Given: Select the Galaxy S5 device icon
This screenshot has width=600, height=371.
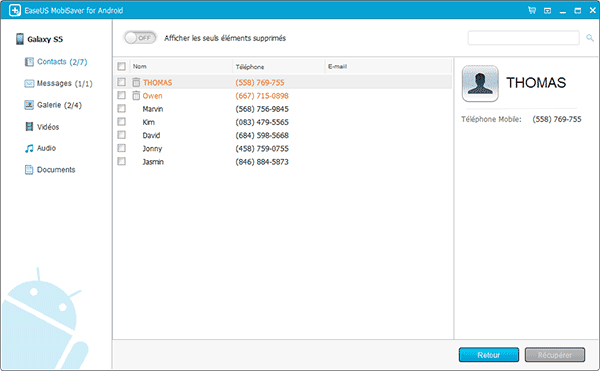Looking at the screenshot, I should pyautogui.click(x=20, y=39).
